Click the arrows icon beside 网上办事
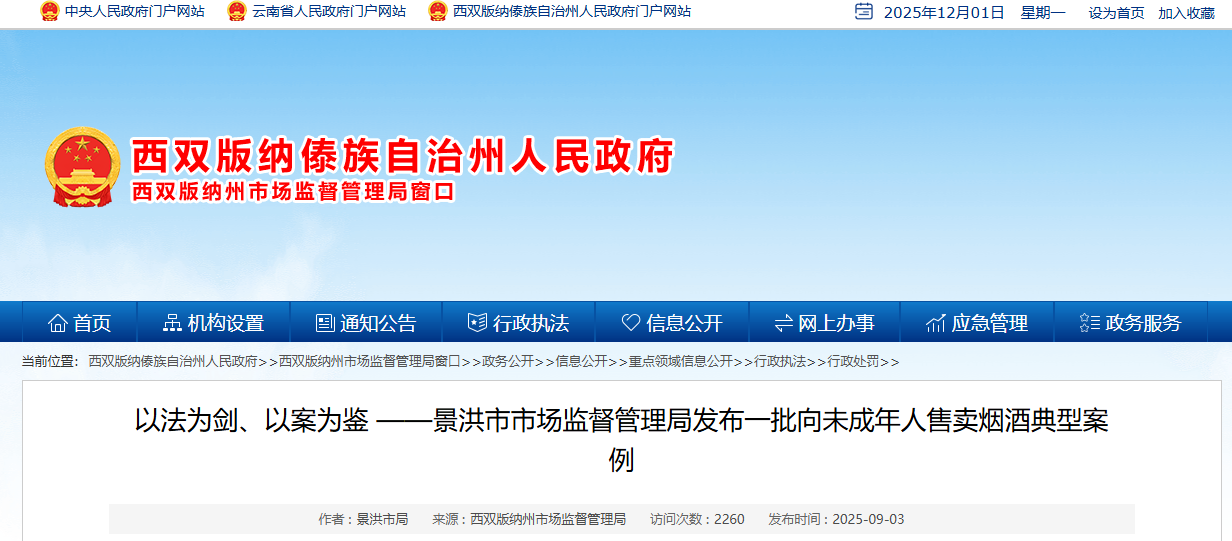 pyautogui.click(x=783, y=323)
